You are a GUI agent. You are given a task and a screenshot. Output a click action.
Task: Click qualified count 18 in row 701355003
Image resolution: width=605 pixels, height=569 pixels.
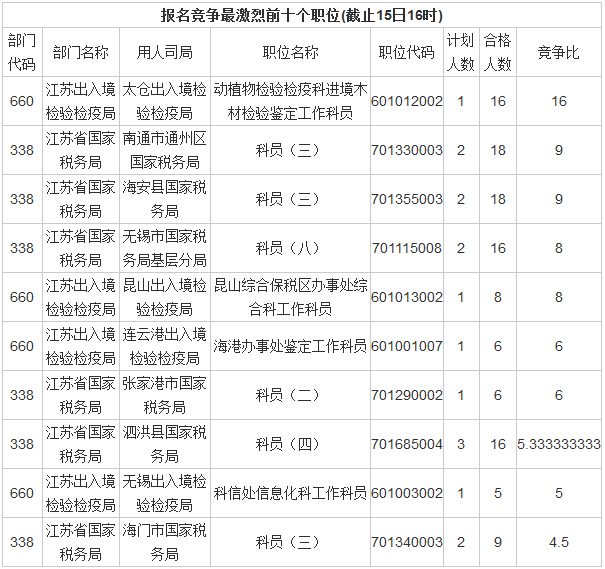pos(498,199)
